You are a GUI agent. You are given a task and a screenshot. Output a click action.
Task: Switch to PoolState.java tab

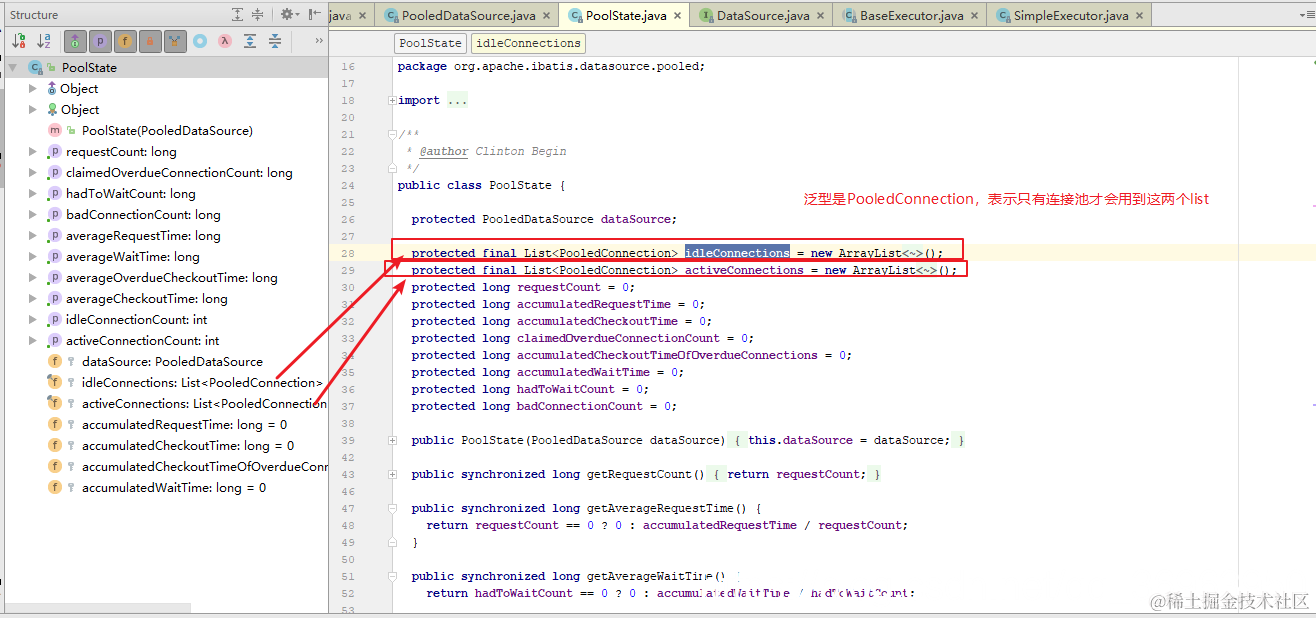tap(625, 16)
